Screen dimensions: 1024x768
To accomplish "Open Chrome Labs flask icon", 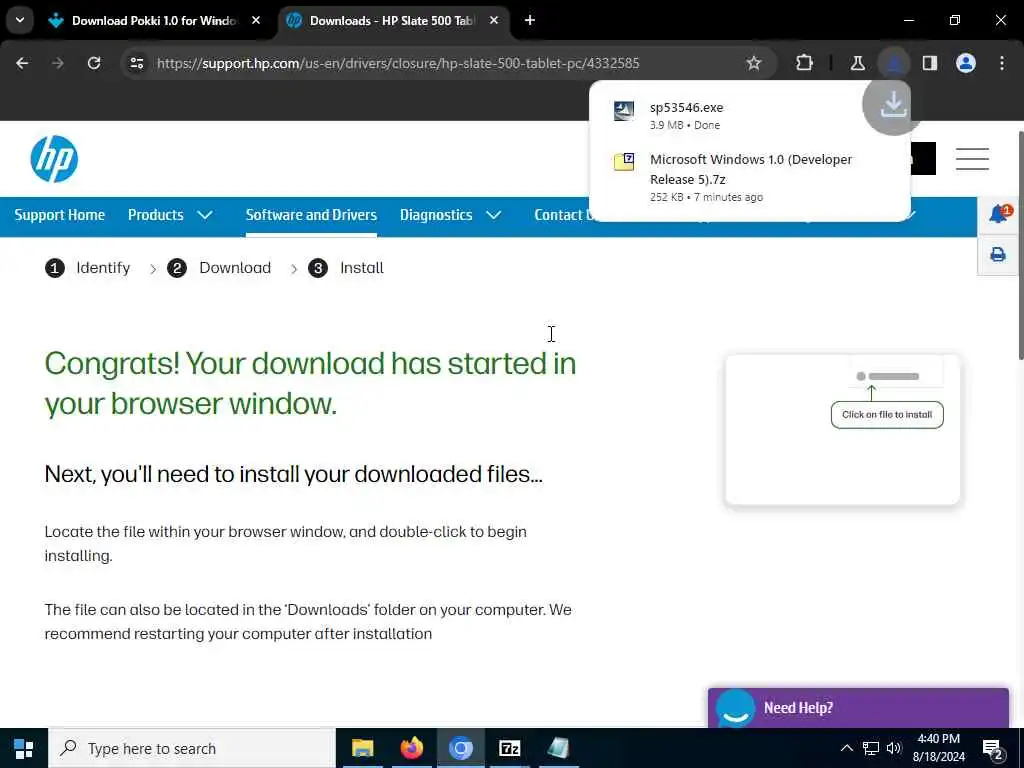I will pyautogui.click(x=857, y=63).
